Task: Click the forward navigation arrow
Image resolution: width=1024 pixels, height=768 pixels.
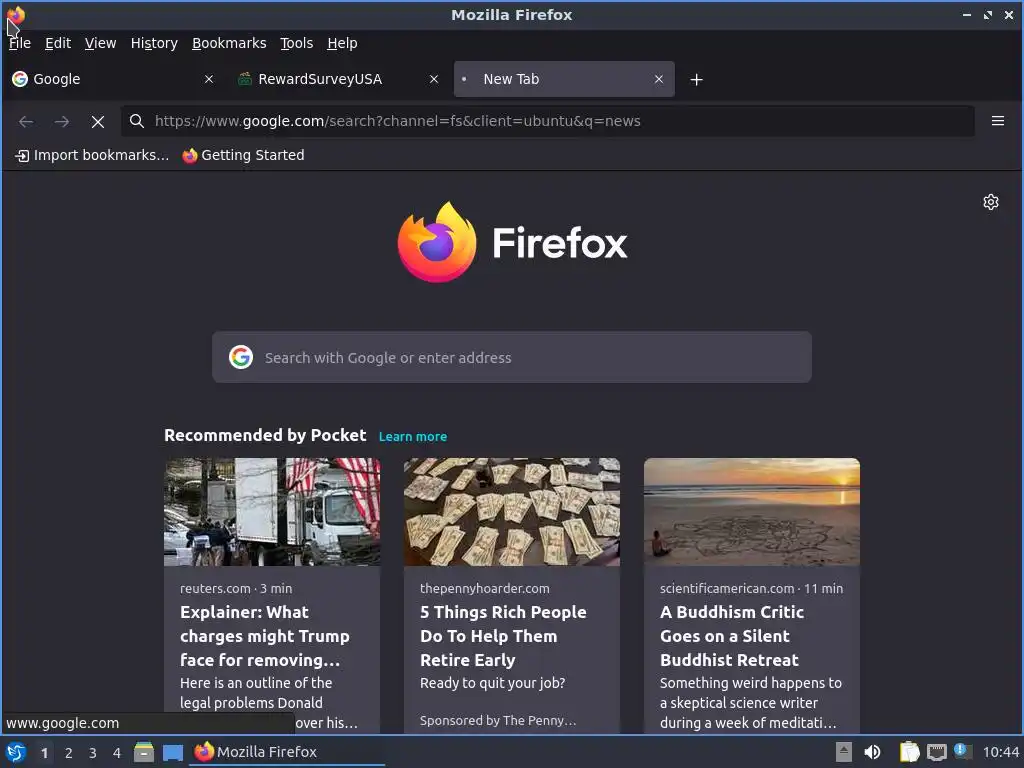Action: 62,121
